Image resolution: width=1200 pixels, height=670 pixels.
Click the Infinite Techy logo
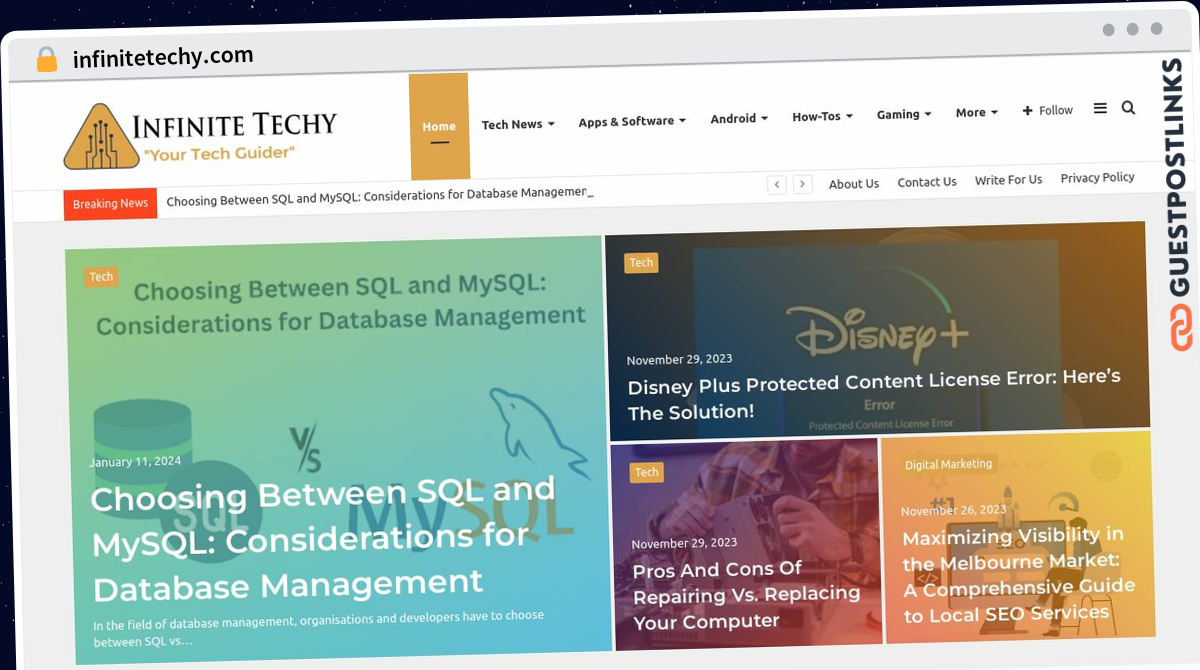[201, 136]
